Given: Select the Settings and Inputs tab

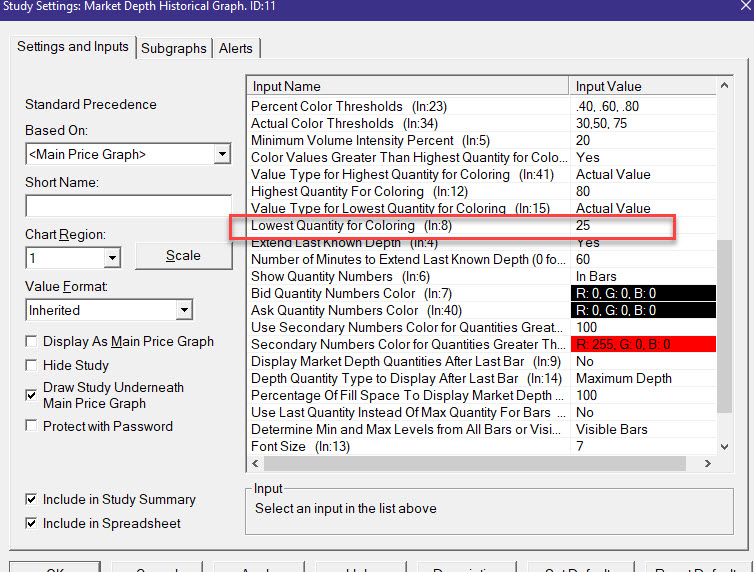Looking at the screenshot, I should [x=73, y=47].
